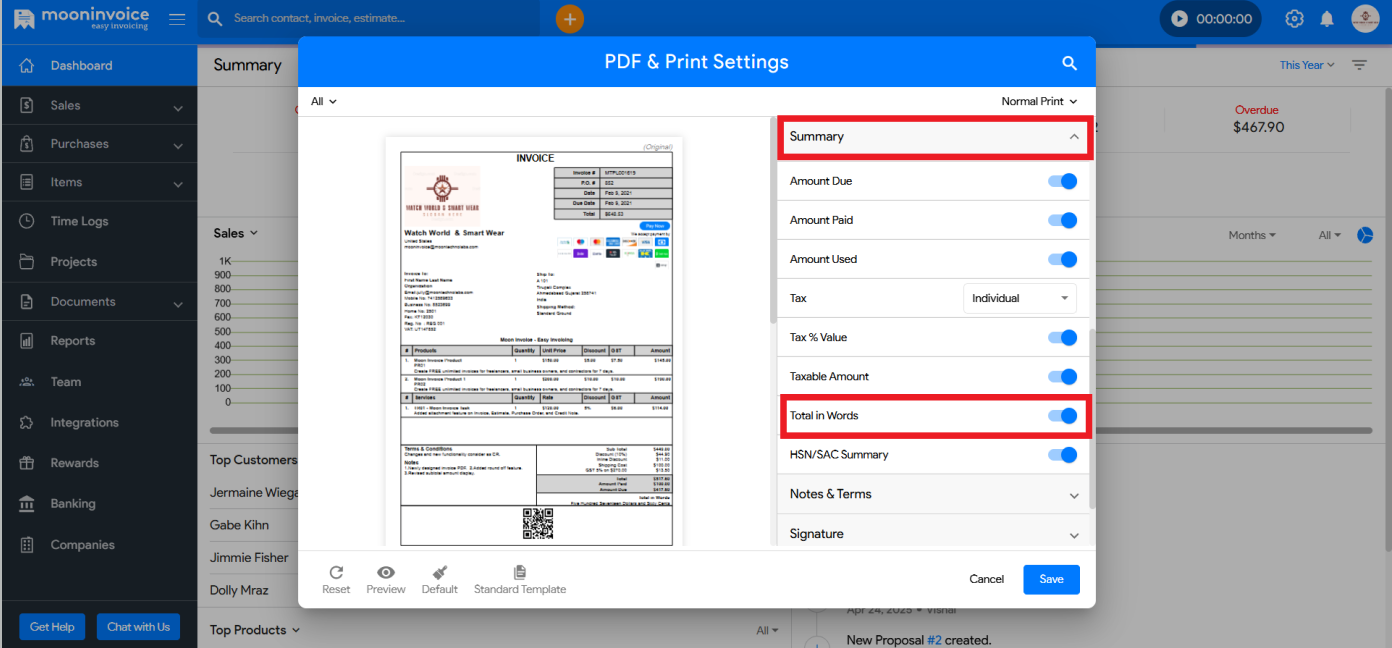Click the Integrations puzzle icon

pyautogui.click(x=27, y=423)
